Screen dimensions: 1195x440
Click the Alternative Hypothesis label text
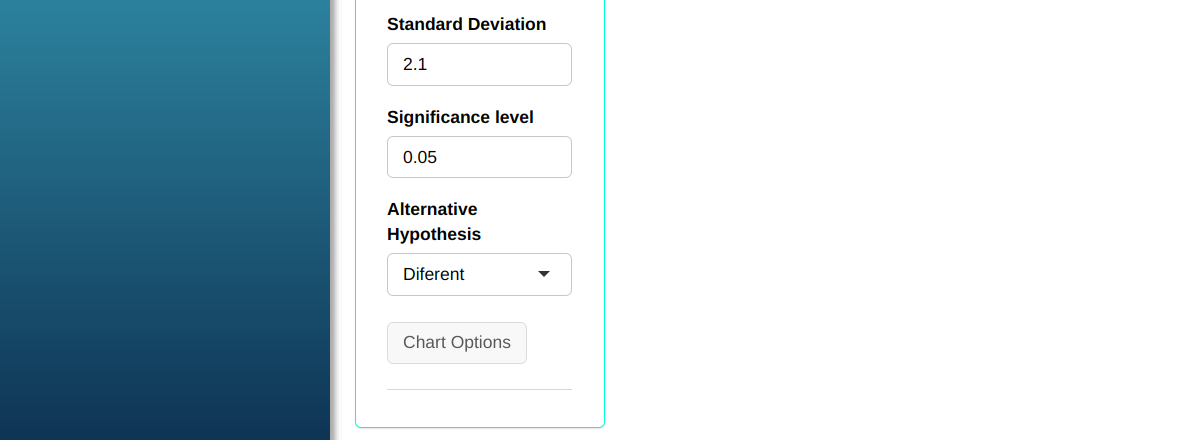(433, 222)
